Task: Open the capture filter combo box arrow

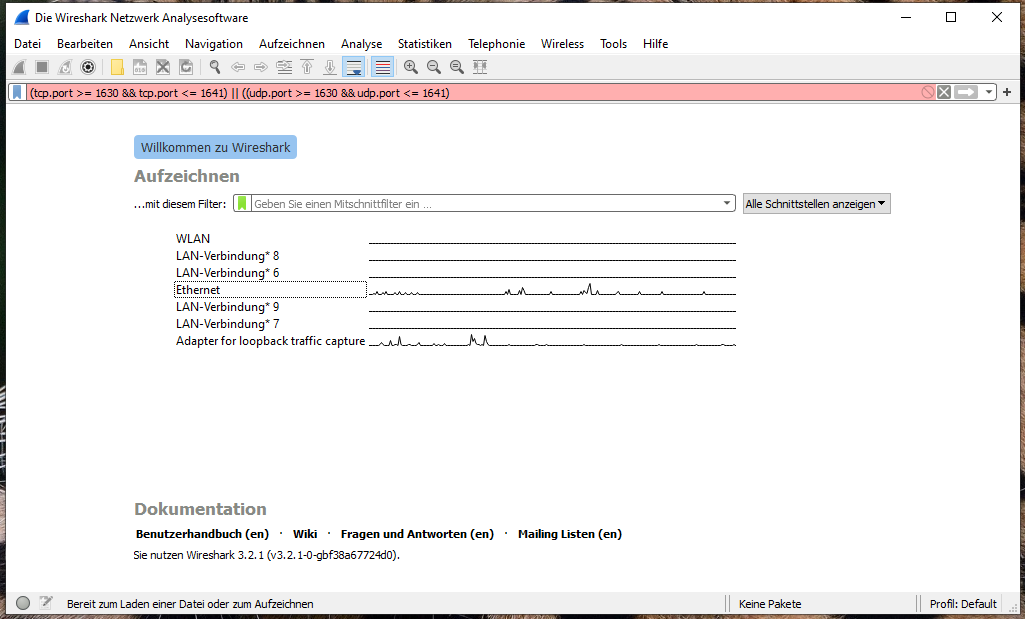Action: (727, 203)
